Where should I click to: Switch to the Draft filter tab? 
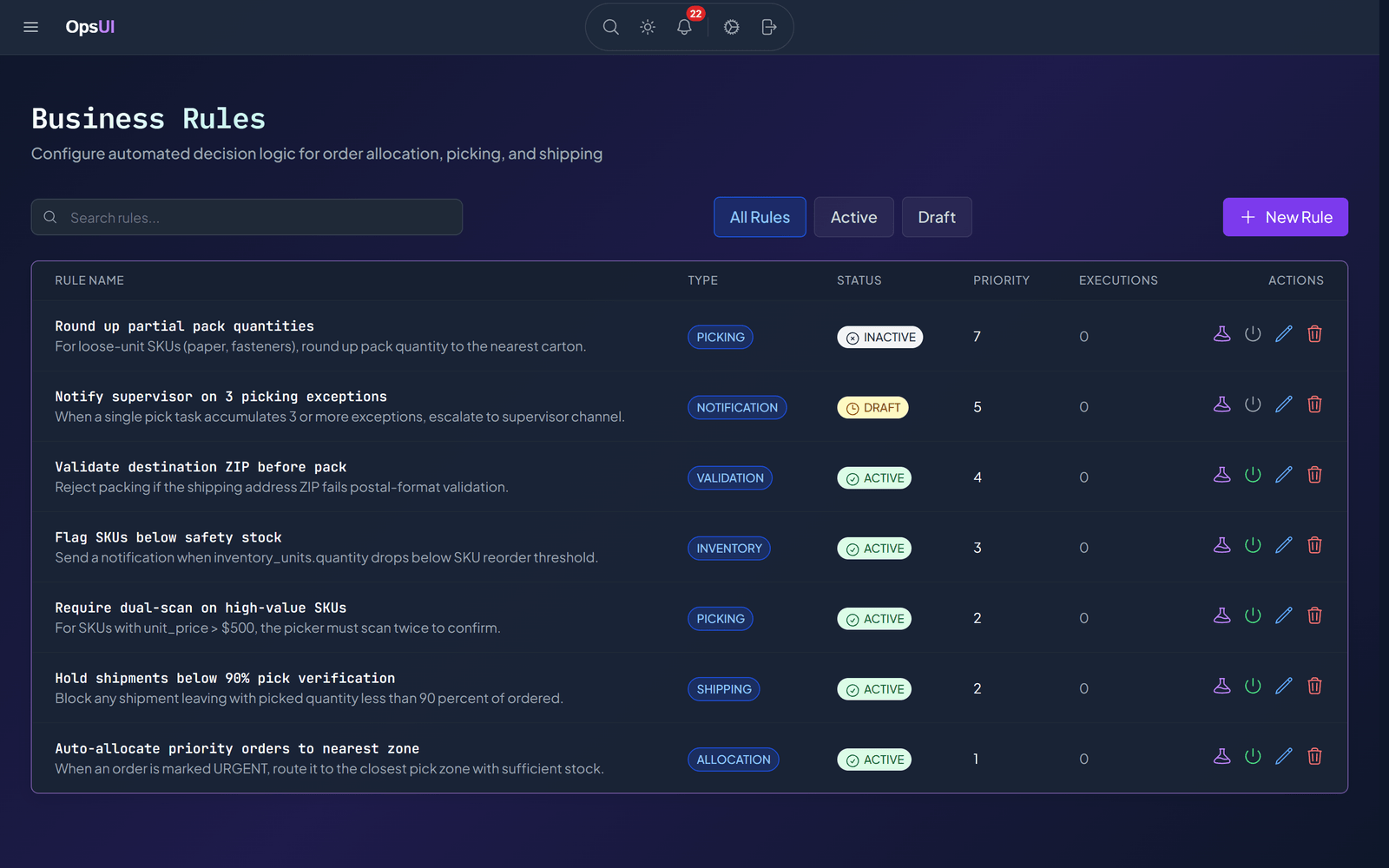[937, 217]
